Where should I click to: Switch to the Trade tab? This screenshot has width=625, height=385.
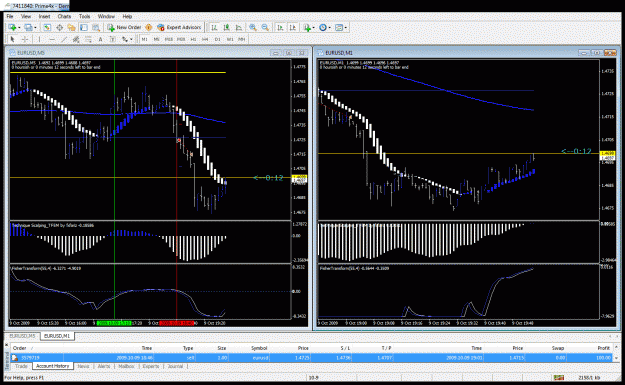click(x=22, y=366)
